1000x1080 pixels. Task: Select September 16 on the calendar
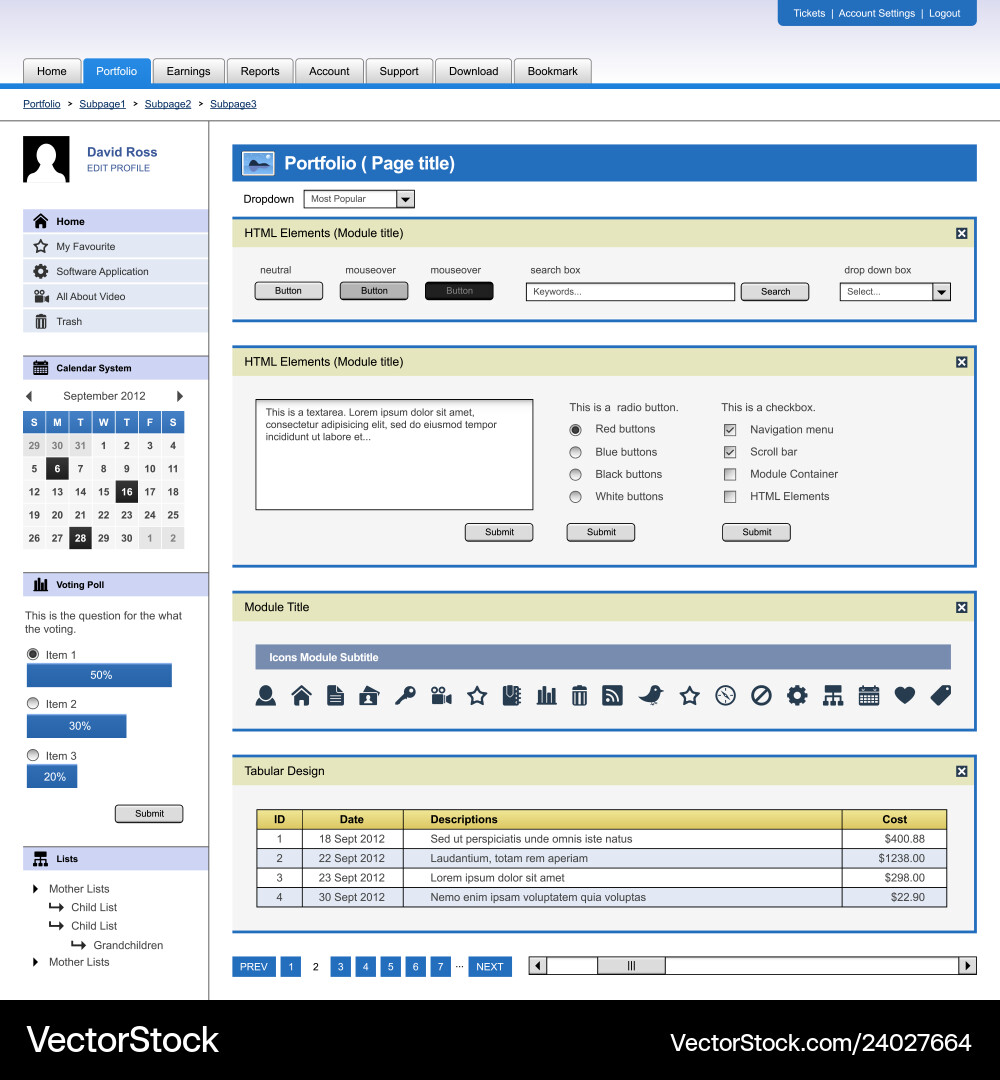[127, 492]
